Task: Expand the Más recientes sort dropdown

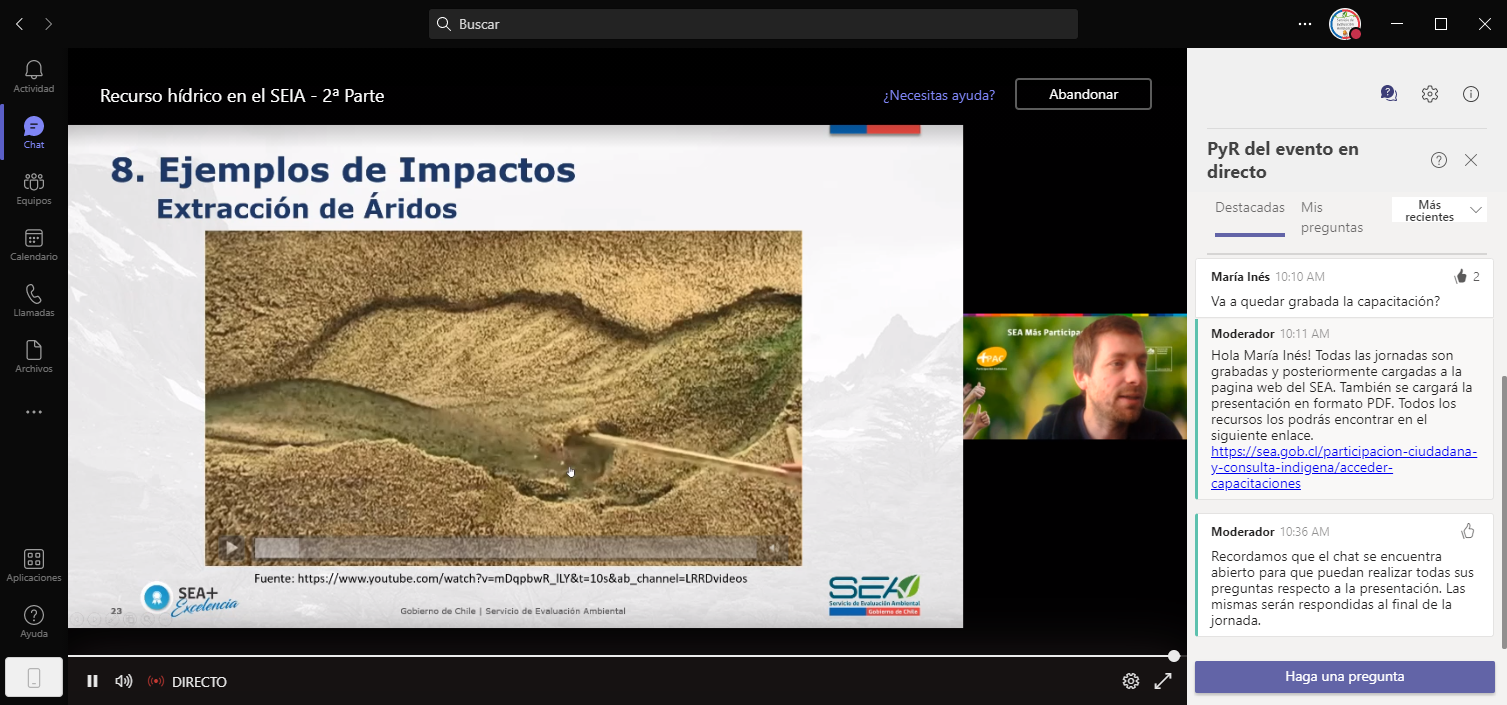Action: tap(1439, 210)
